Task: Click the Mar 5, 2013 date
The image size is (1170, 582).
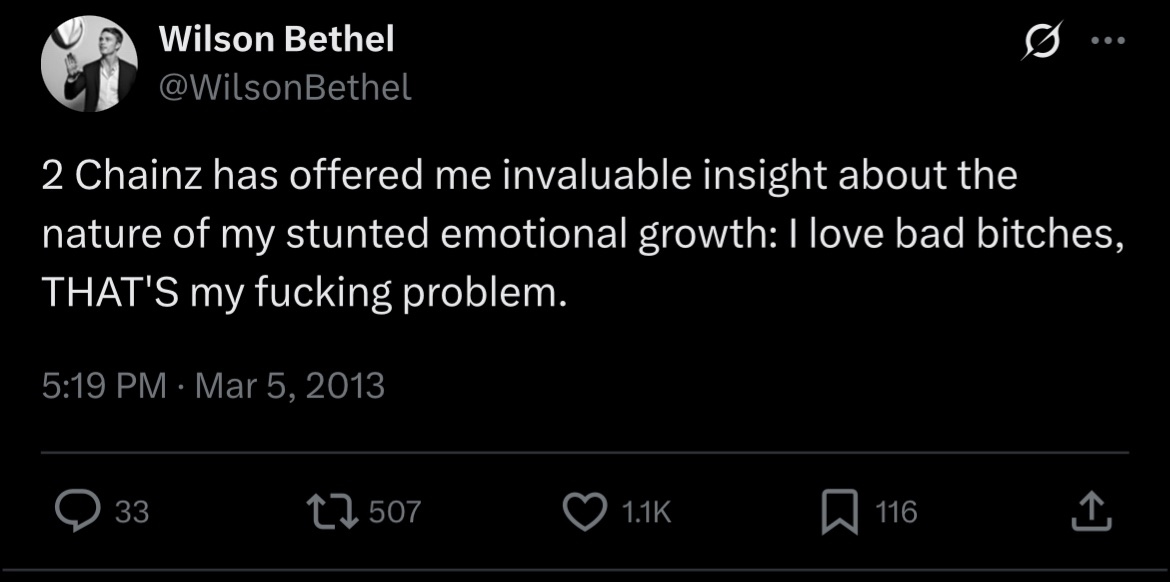Action: [290, 387]
